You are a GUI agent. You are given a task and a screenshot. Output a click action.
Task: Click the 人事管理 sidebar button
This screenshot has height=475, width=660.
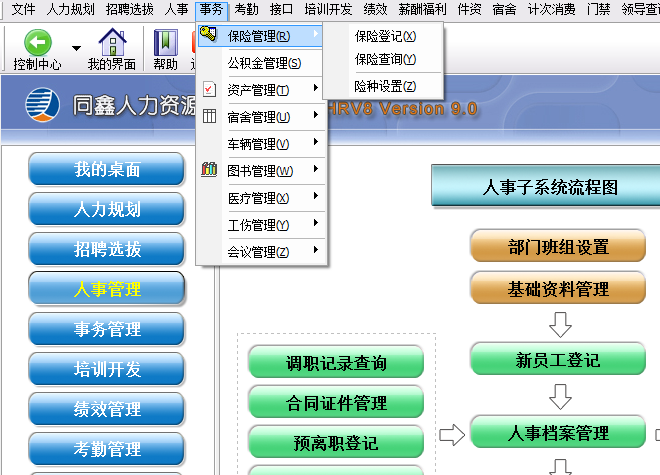coord(107,290)
